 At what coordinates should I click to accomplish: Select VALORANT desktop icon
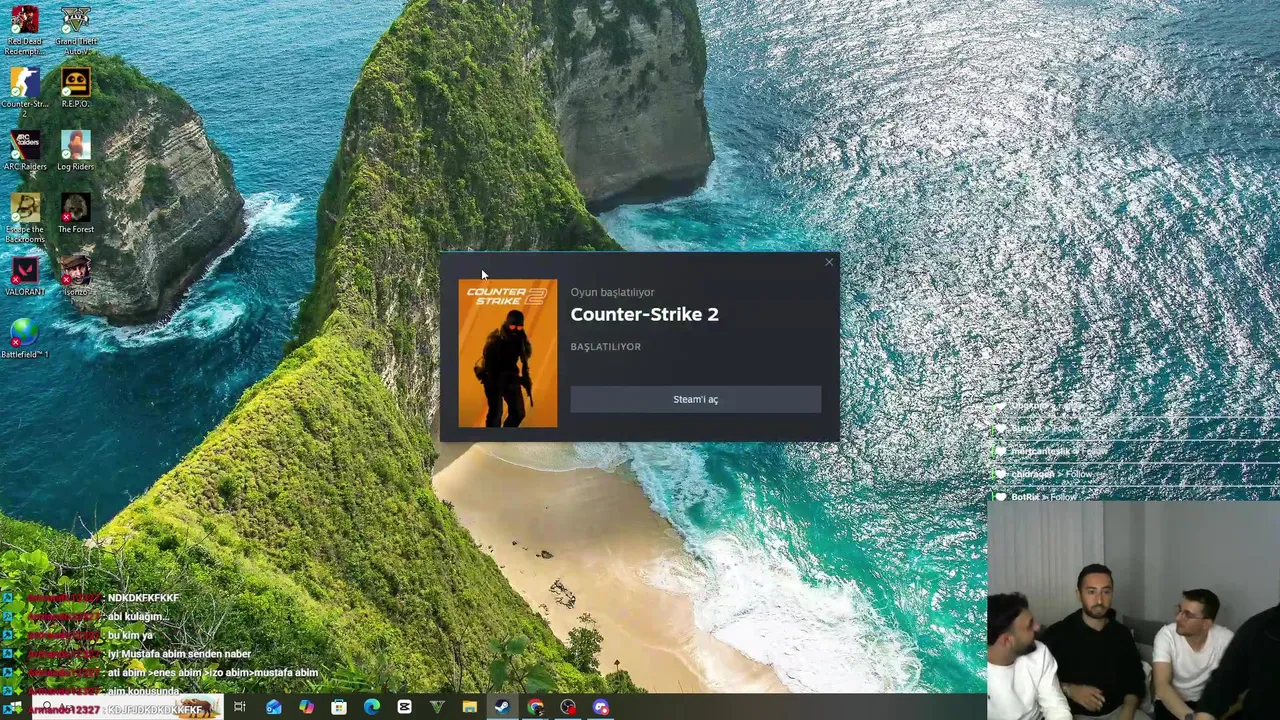click(x=24, y=276)
